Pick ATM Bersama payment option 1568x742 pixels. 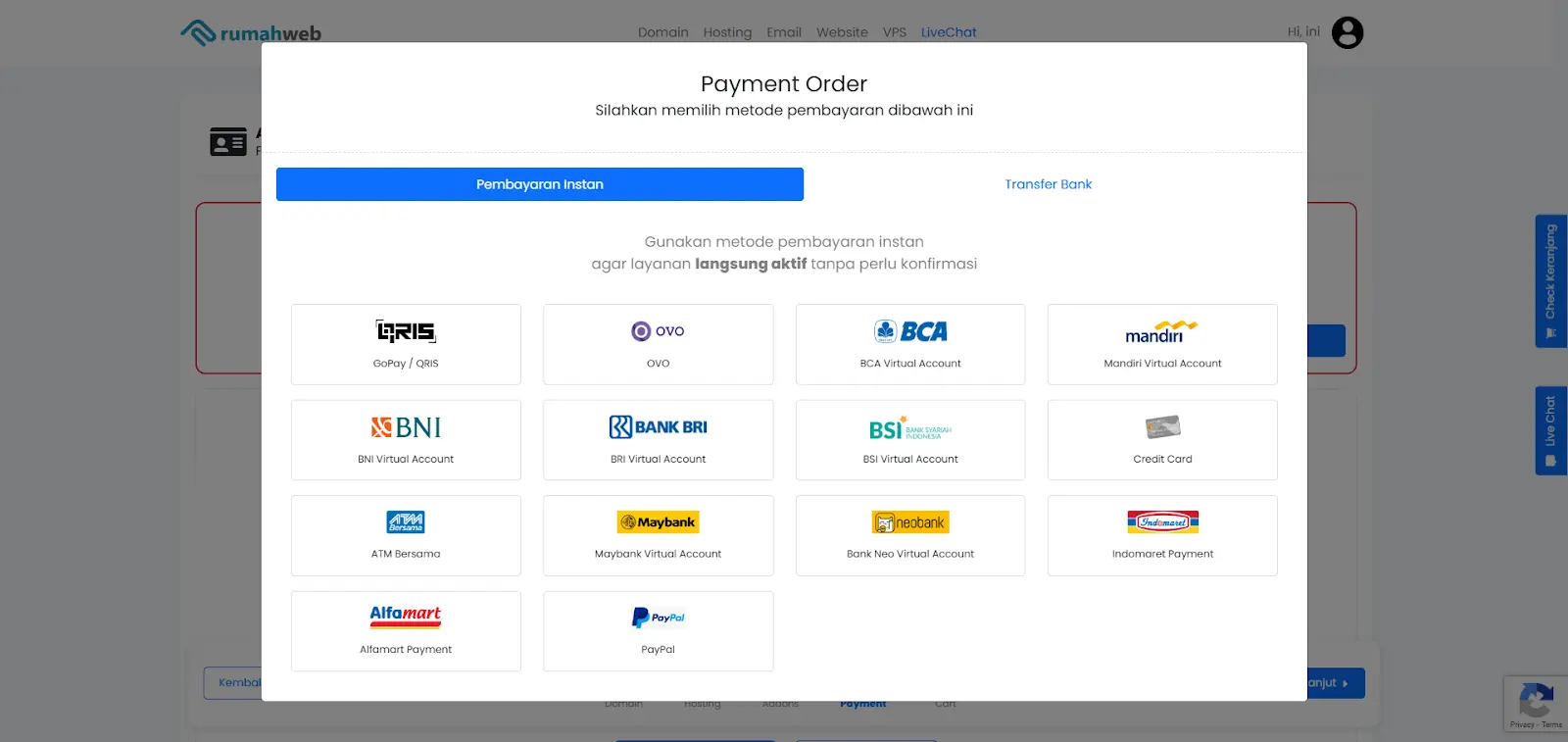click(406, 535)
